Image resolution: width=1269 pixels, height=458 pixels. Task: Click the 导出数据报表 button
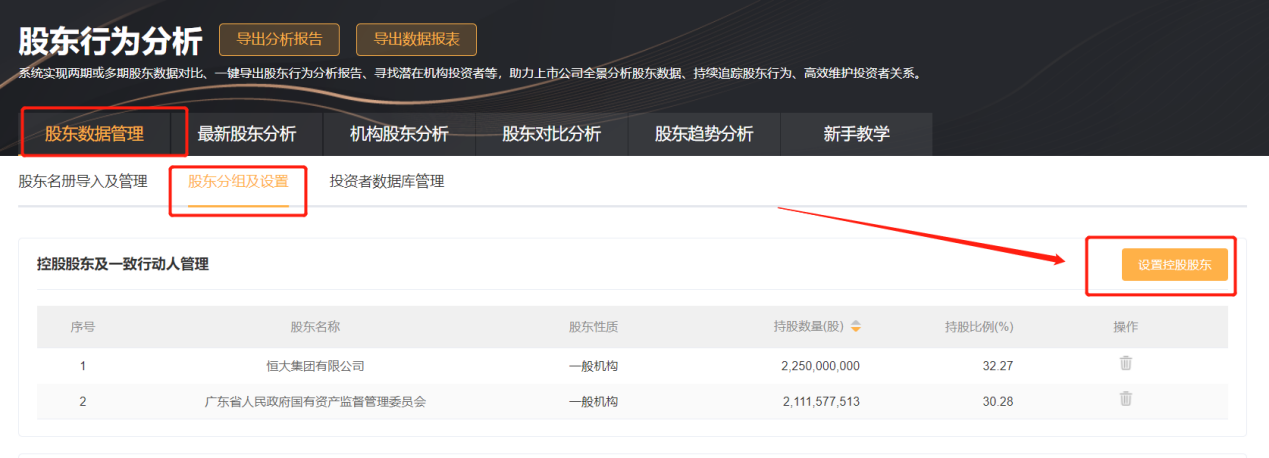pyautogui.click(x=416, y=39)
